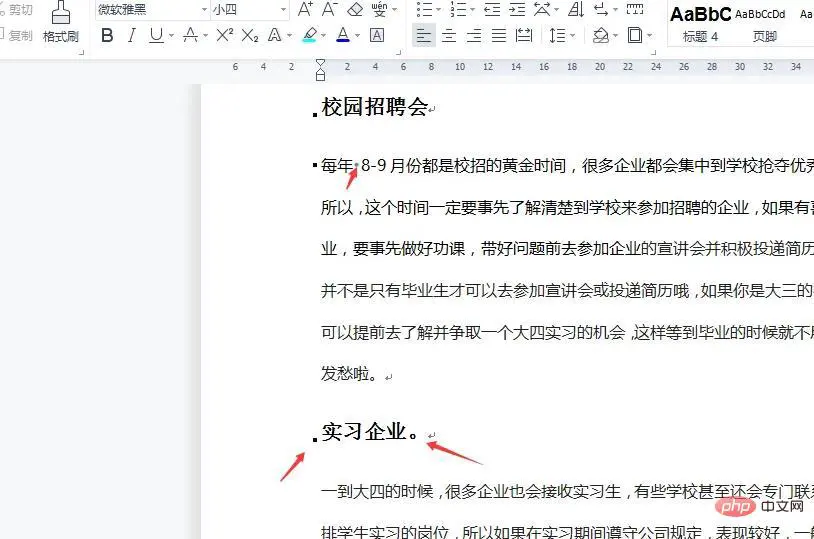Image resolution: width=814 pixels, height=539 pixels.
Task: Apply the cyan text highlight color
Action: [x=310, y=35]
